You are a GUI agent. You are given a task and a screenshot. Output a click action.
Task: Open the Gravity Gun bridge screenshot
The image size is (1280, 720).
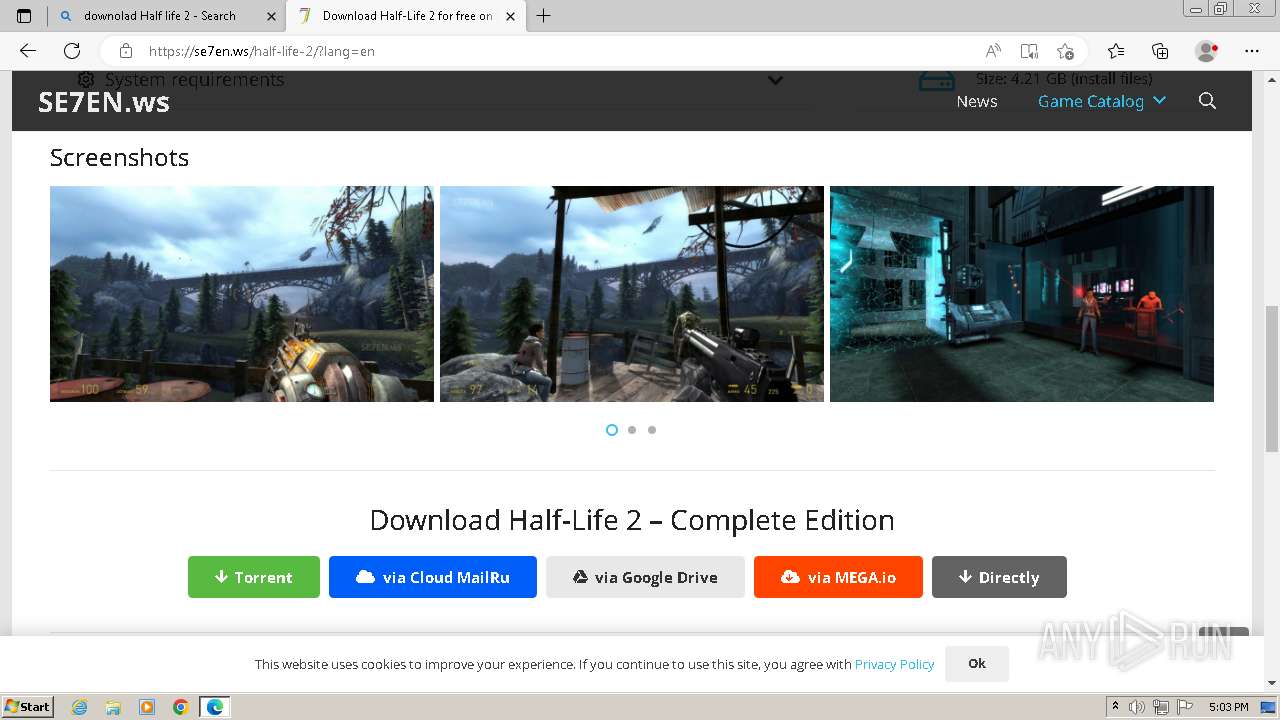pos(242,294)
